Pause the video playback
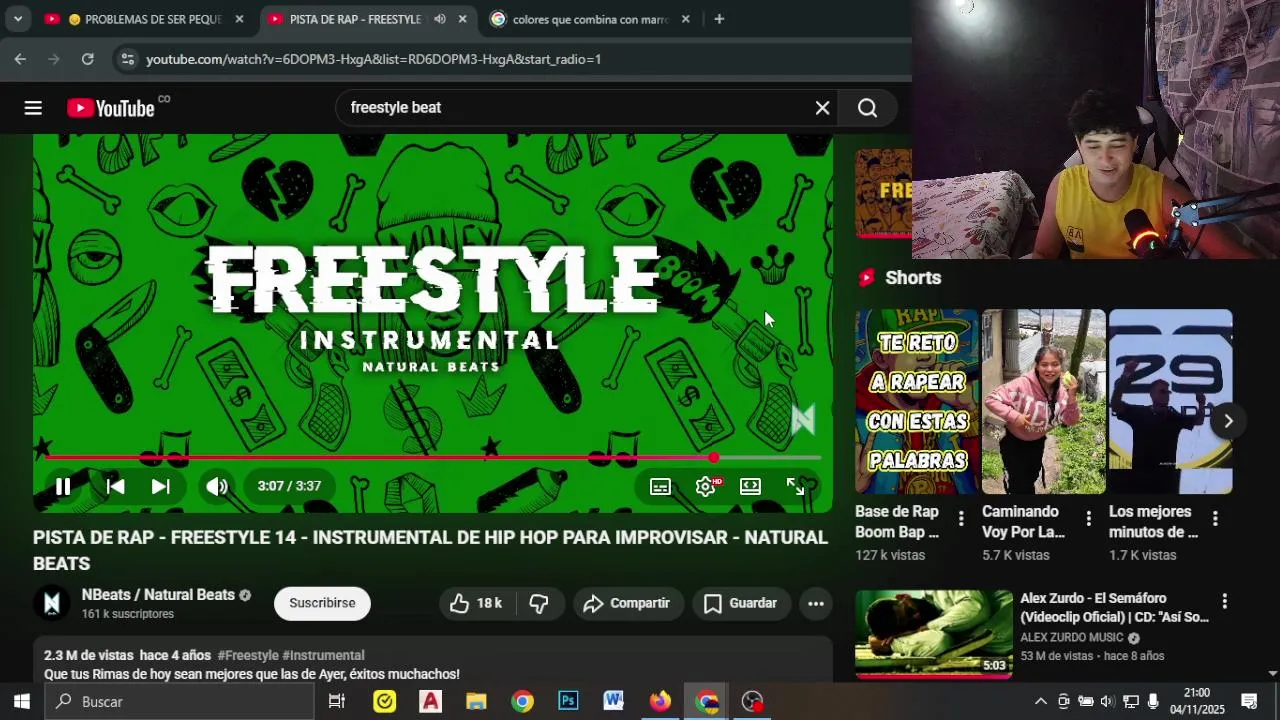1280x720 pixels. click(x=63, y=487)
